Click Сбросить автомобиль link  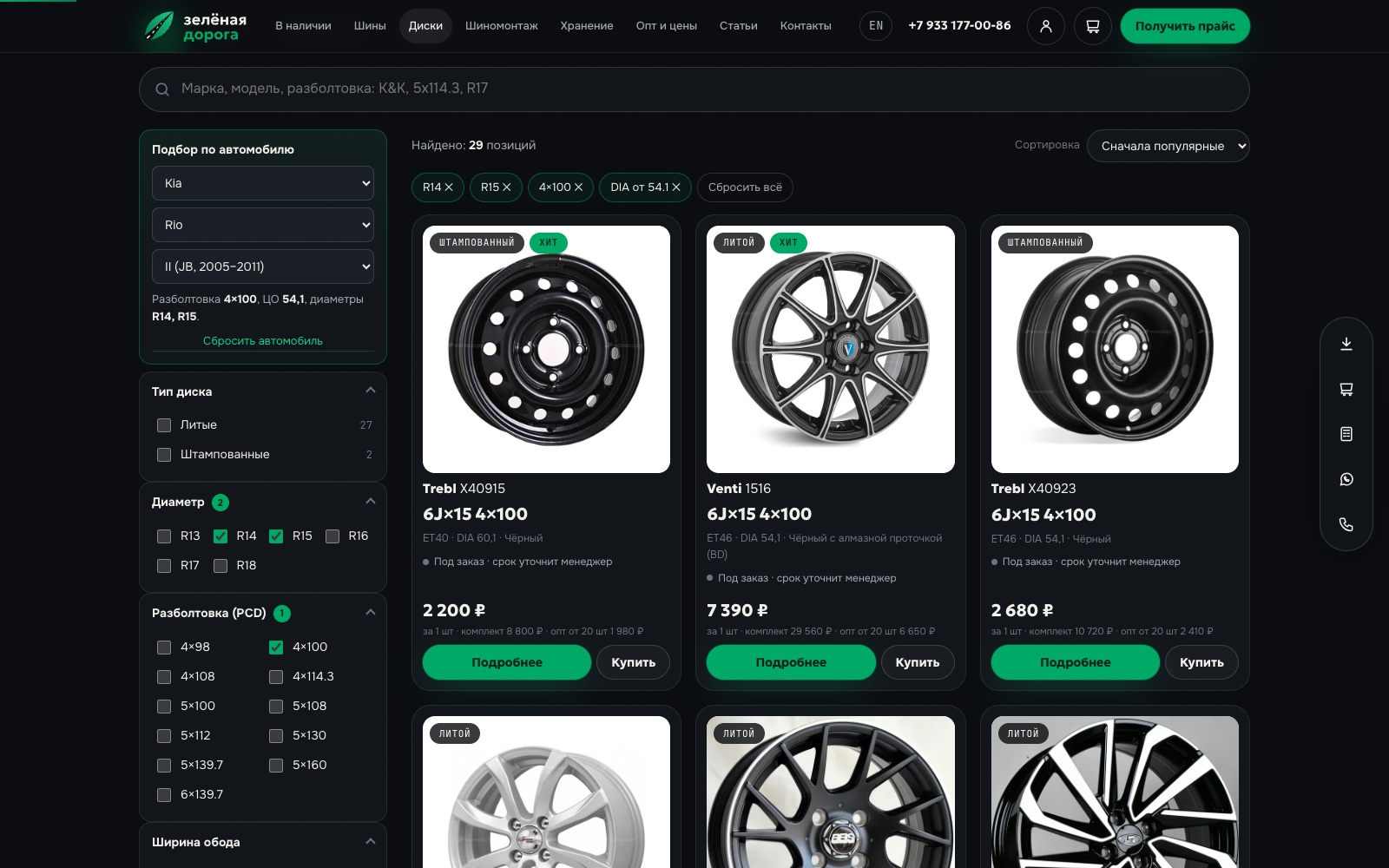(x=263, y=341)
